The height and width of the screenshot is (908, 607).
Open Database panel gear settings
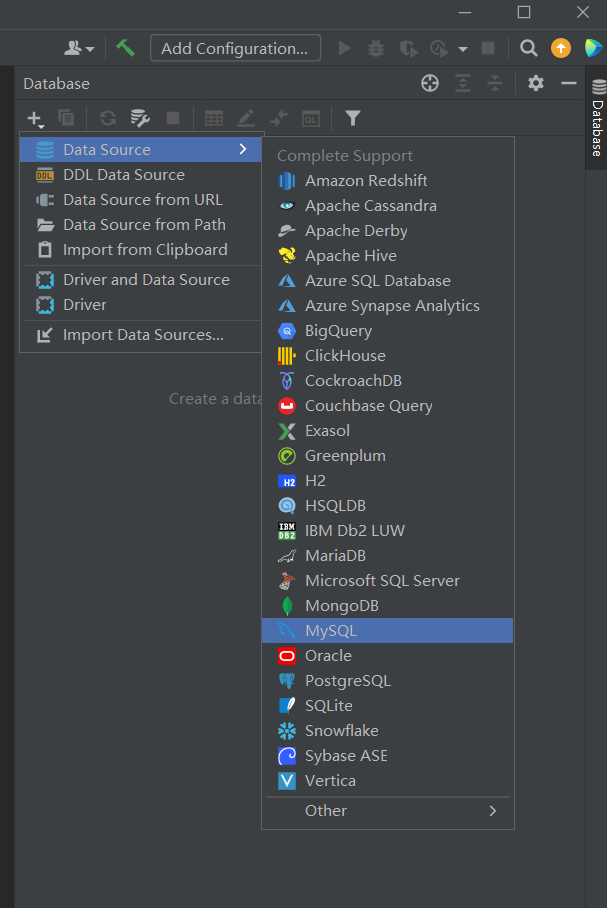[x=536, y=83]
